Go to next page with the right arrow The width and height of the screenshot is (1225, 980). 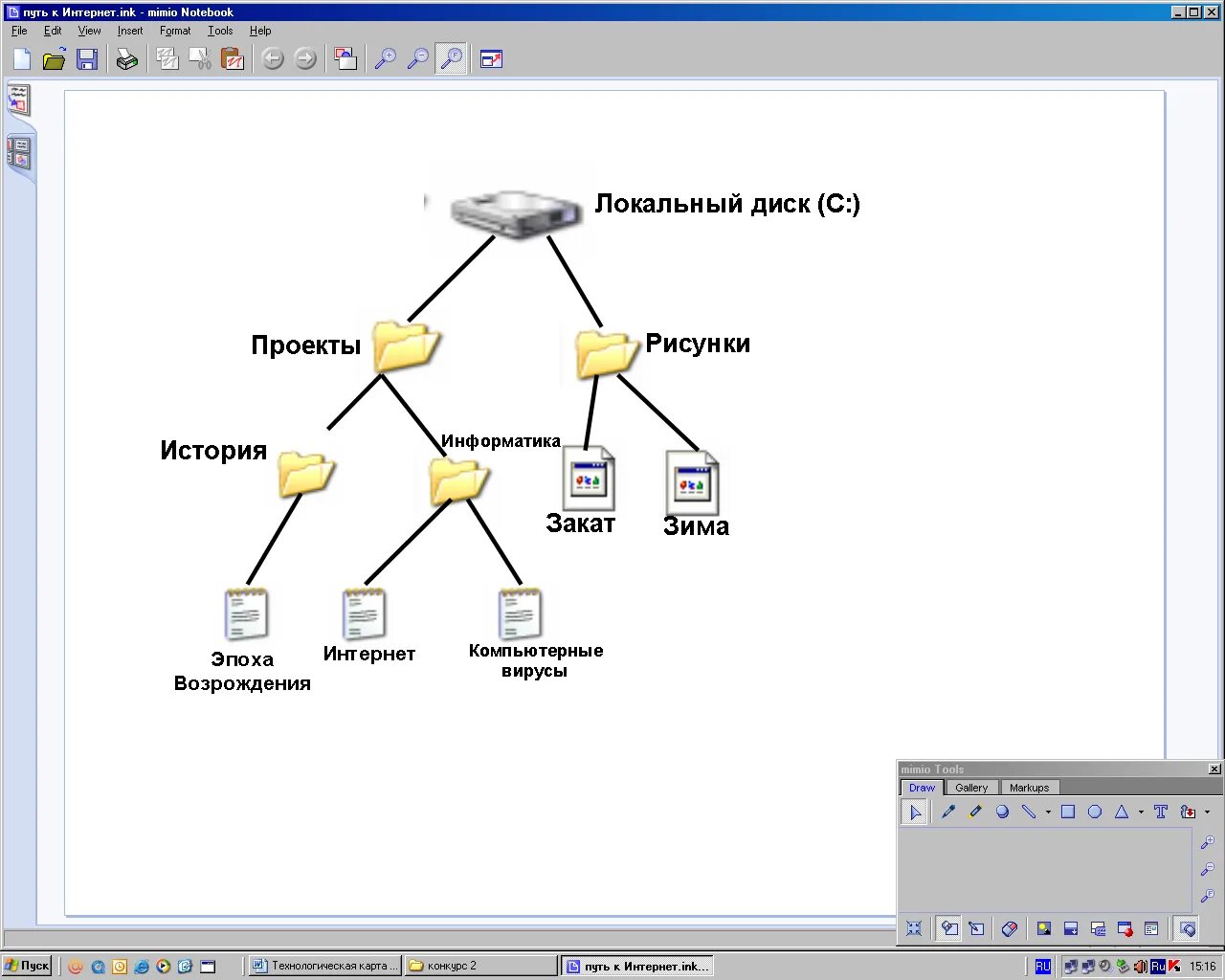(305, 59)
